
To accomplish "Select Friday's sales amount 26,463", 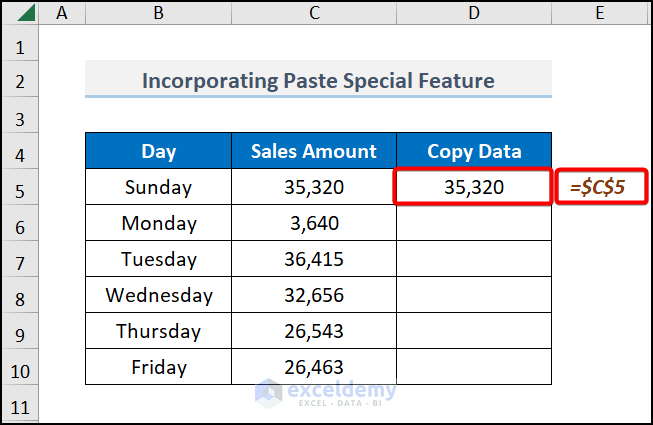I will [314, 367].
